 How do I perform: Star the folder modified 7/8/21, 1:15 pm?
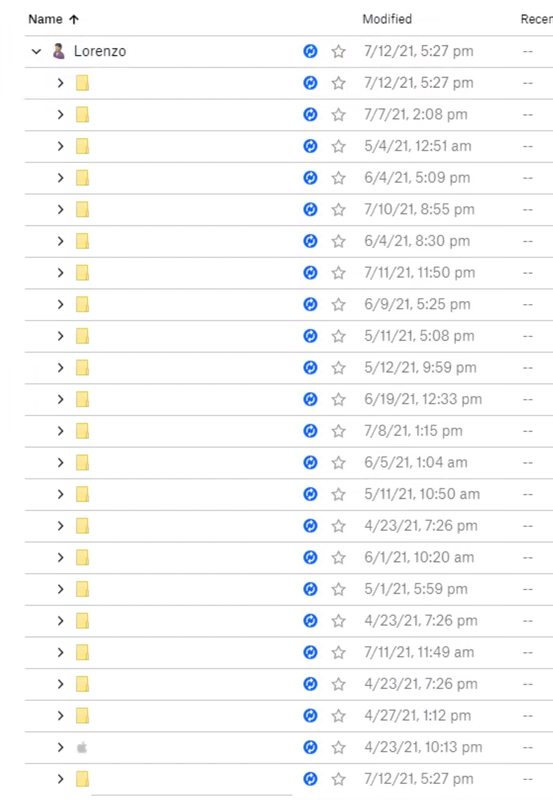point(338,431)
